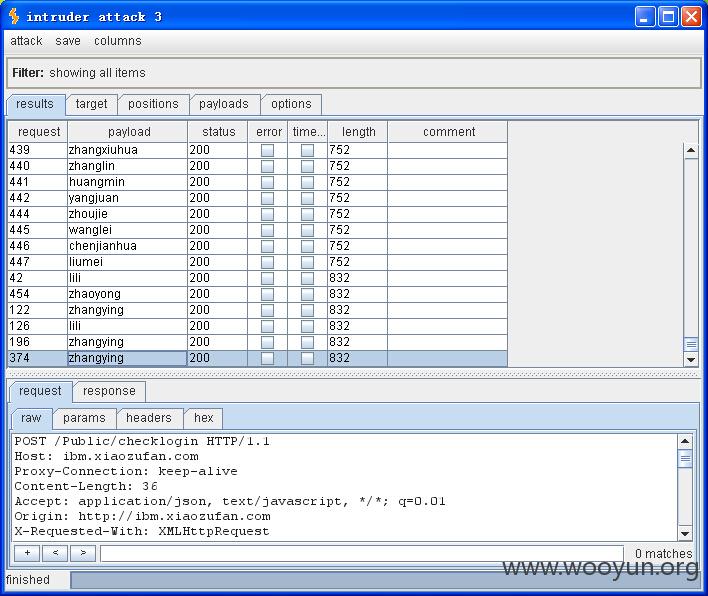
Task: Switch to the options tab
Action: pos(291,104)
